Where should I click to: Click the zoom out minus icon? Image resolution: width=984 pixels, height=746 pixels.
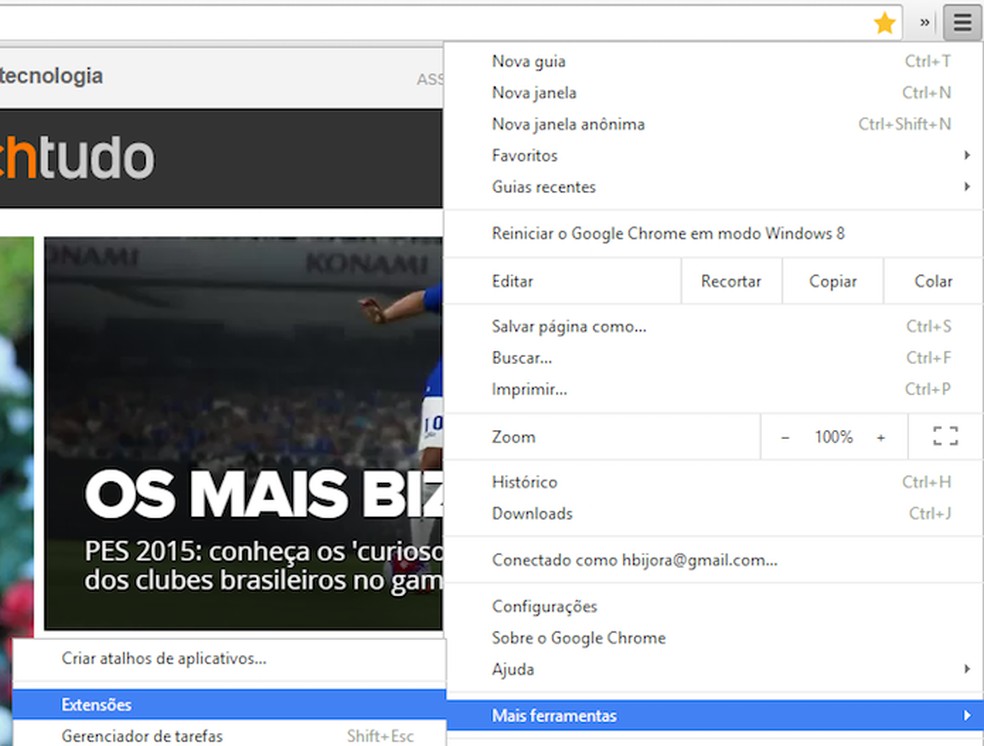coord(785,436)
